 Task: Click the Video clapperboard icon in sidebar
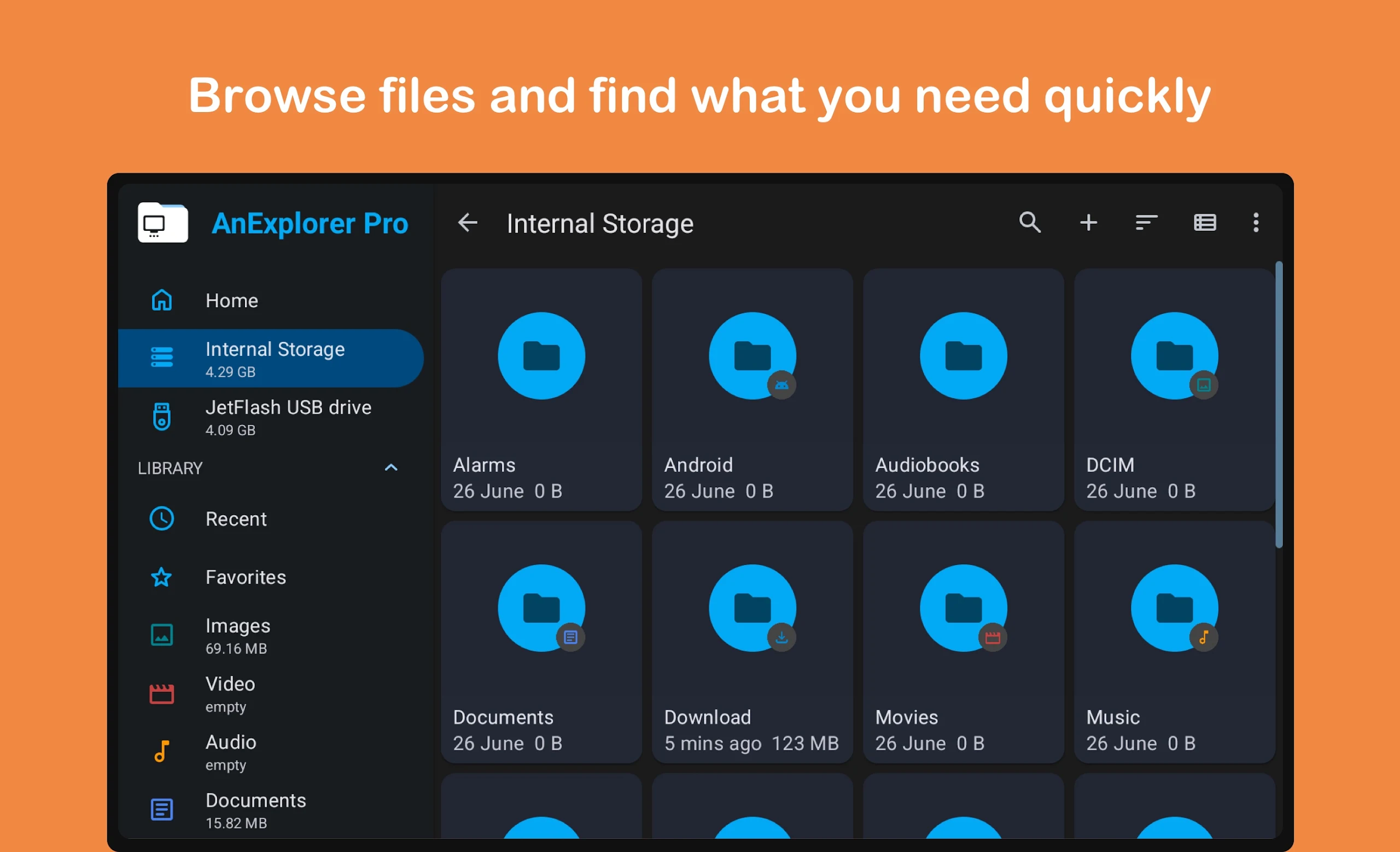[161, 693]
